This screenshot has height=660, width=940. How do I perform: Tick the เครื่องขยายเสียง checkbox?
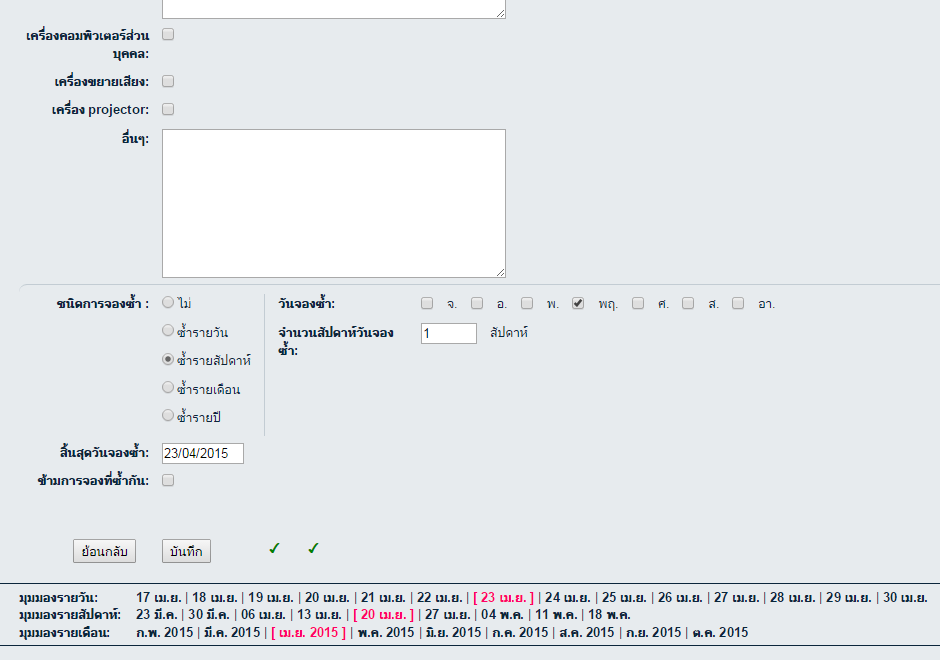pyautogui.click(x=168, y=81)
